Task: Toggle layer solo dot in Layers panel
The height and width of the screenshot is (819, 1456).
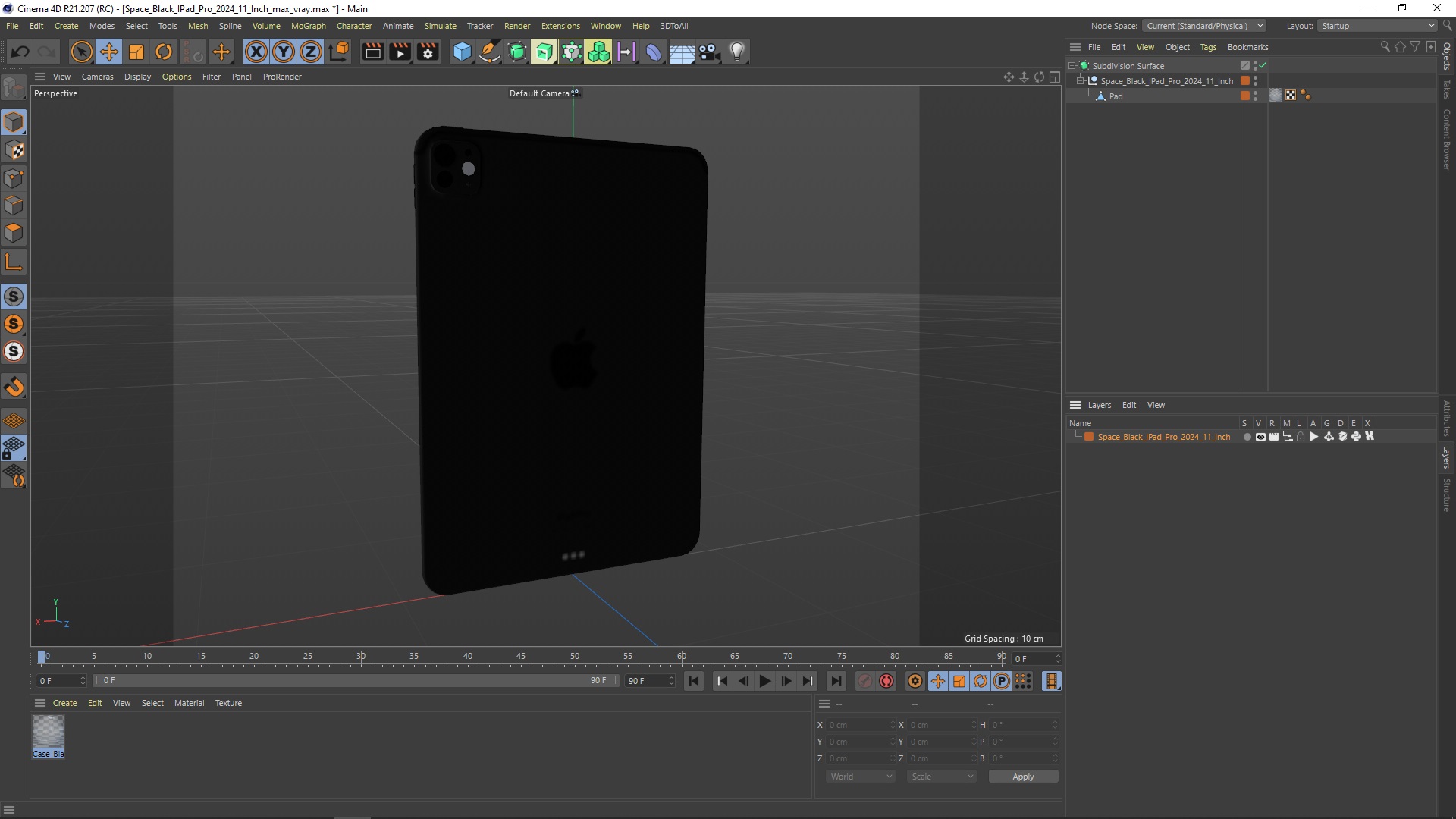Action: click(1247, 437)
